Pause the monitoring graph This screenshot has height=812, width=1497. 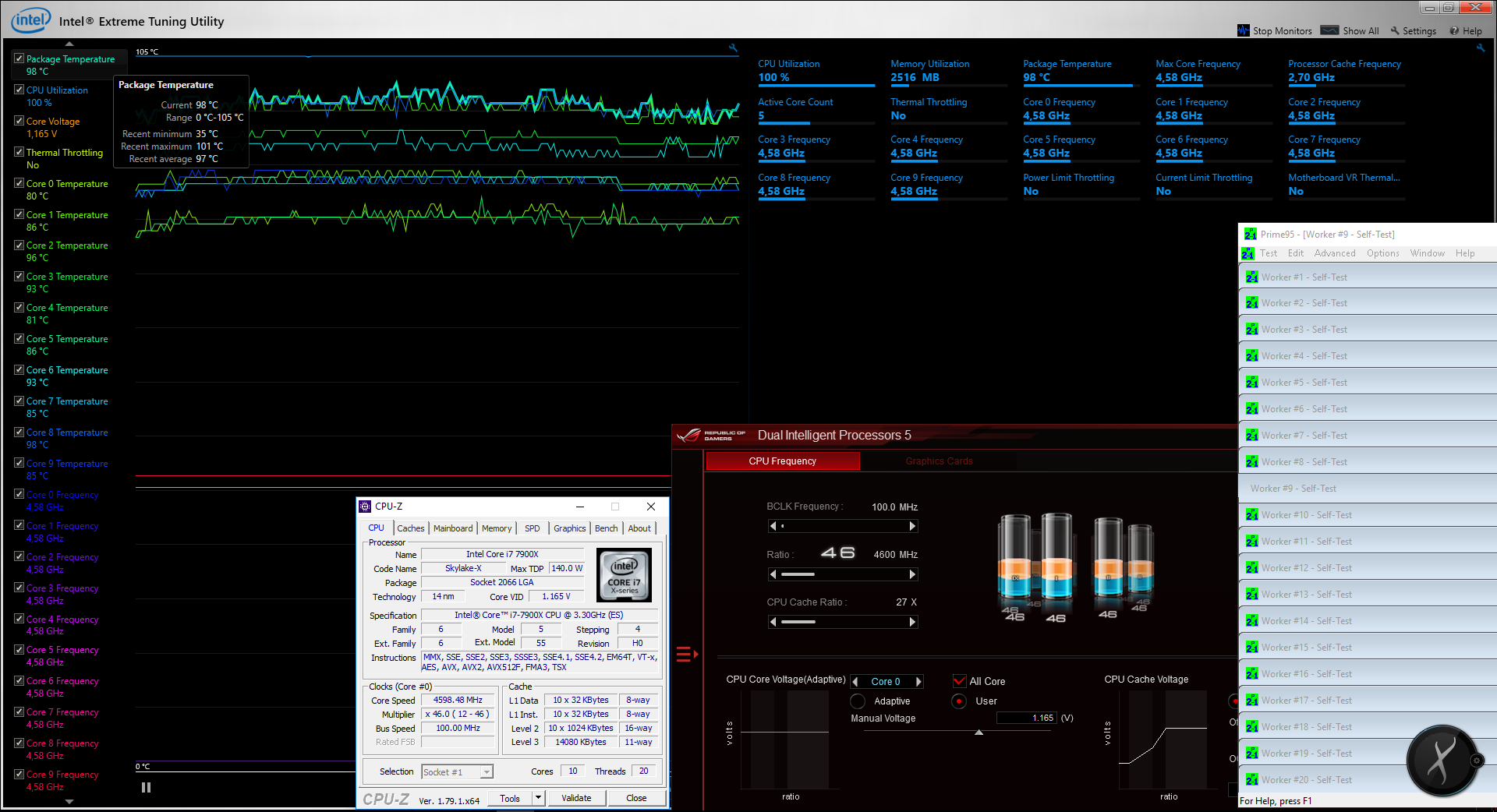pyautogui.click(x=146, y=788)
